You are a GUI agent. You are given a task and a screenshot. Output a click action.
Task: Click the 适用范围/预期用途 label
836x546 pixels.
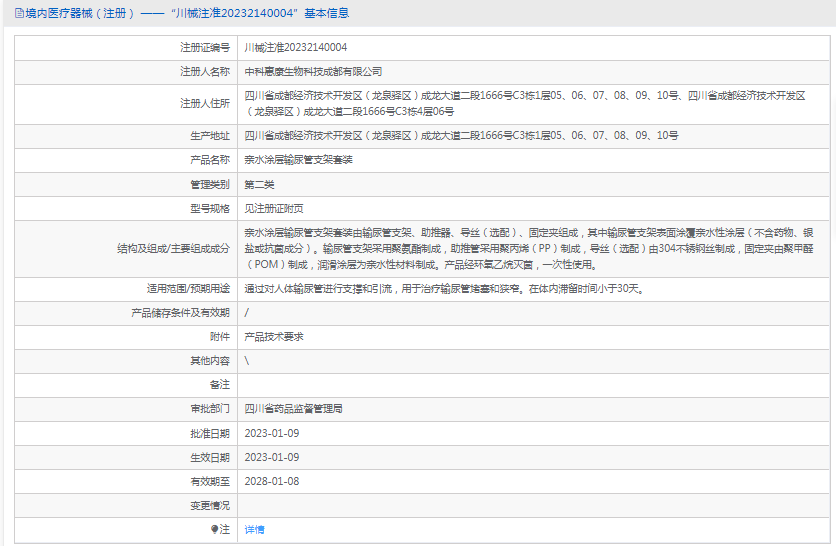[188, 289]
